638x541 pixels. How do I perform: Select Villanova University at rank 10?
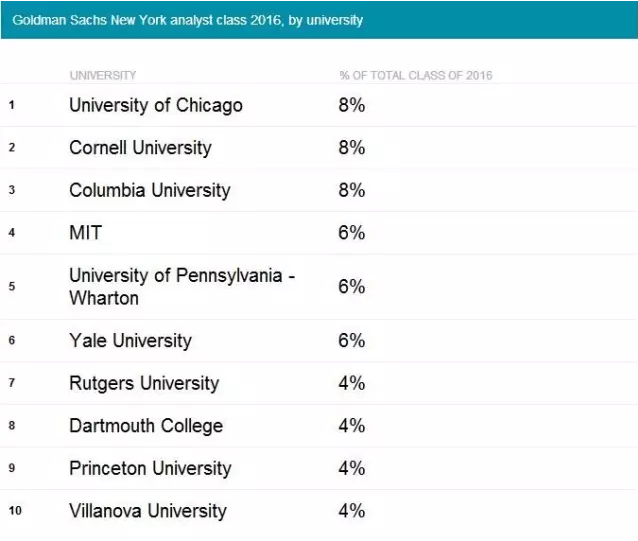148,511
